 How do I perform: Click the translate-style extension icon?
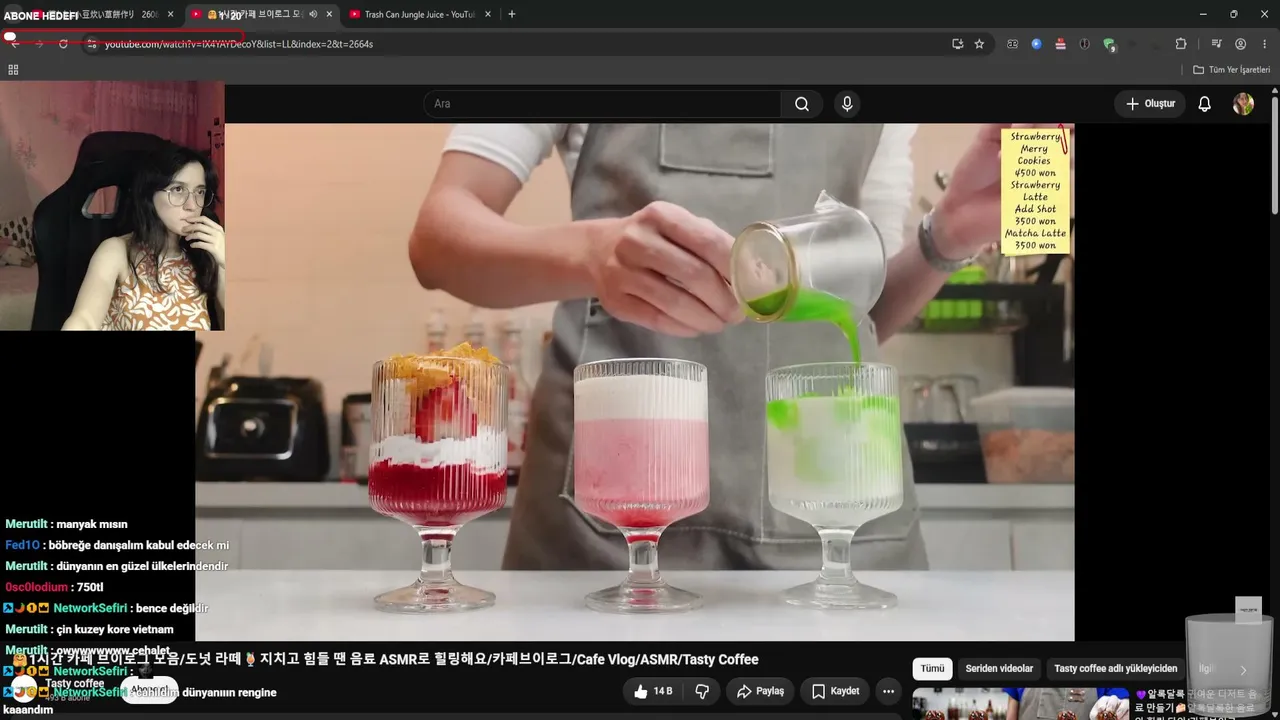1012,44
